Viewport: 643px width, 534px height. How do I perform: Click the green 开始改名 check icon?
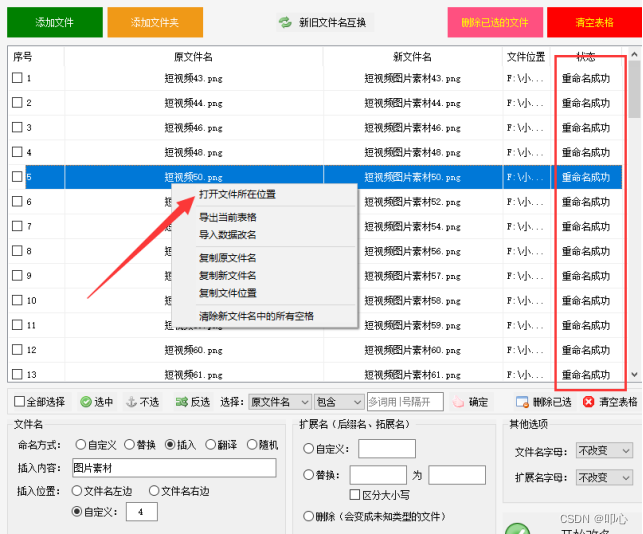pyautogui.click(x=517, y=529)
